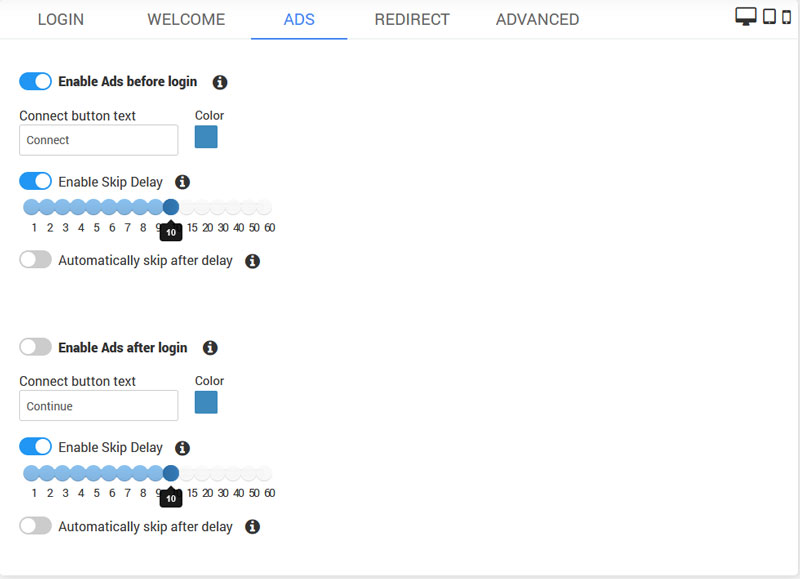Click info icon beside first Automatically skip after delay
The height and width of the screenshot is (579, 800).
pos(252,261)
